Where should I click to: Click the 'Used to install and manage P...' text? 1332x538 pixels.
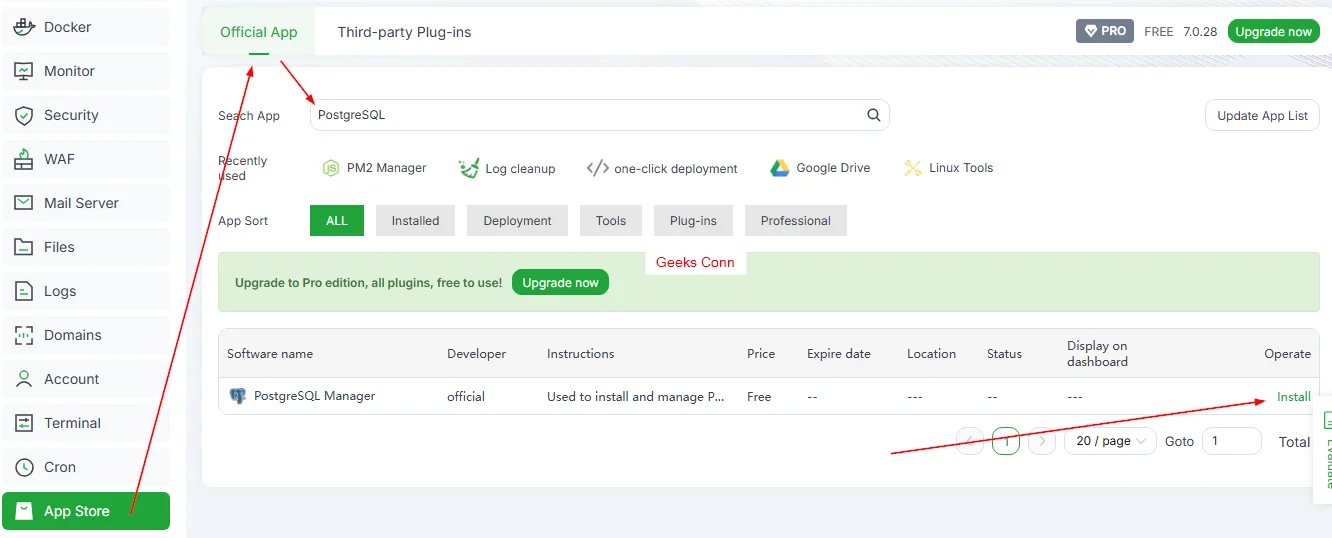click(x=636, y=396)
